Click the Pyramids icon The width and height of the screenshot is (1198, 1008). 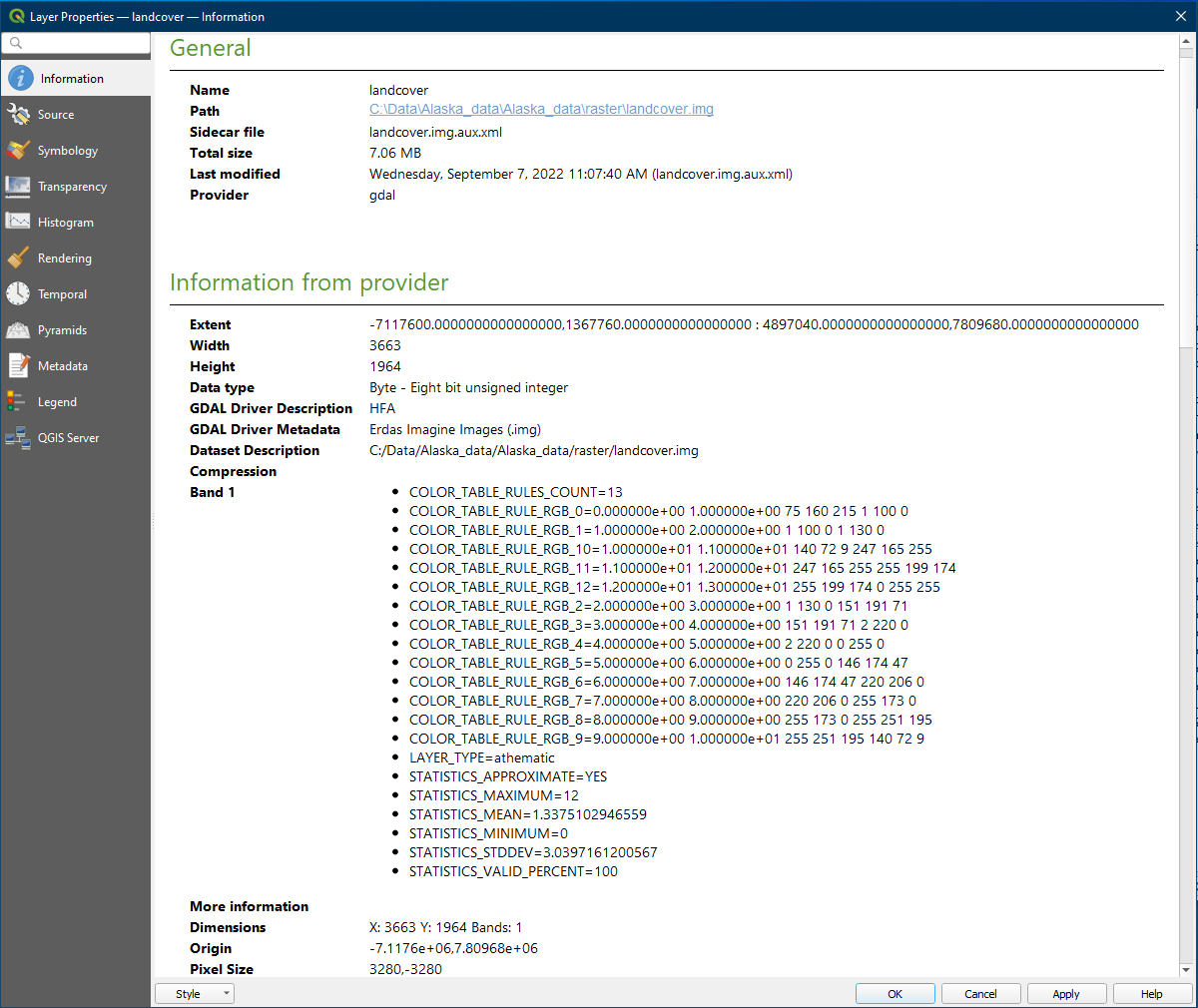tap(18, 330)
